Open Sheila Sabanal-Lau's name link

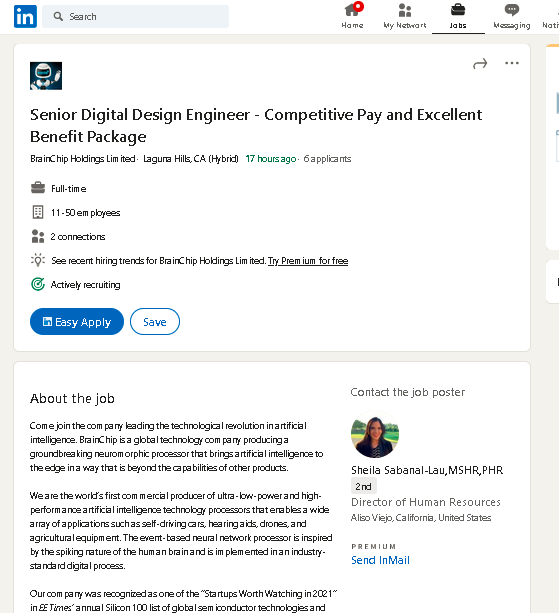[427, 470]
